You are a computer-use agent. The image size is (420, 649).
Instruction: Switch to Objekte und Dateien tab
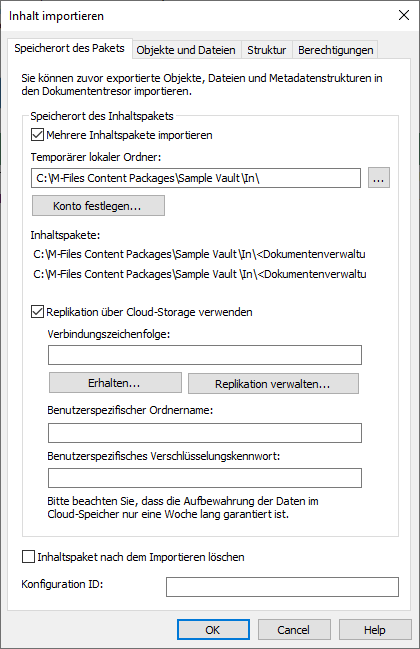point(186,50)
